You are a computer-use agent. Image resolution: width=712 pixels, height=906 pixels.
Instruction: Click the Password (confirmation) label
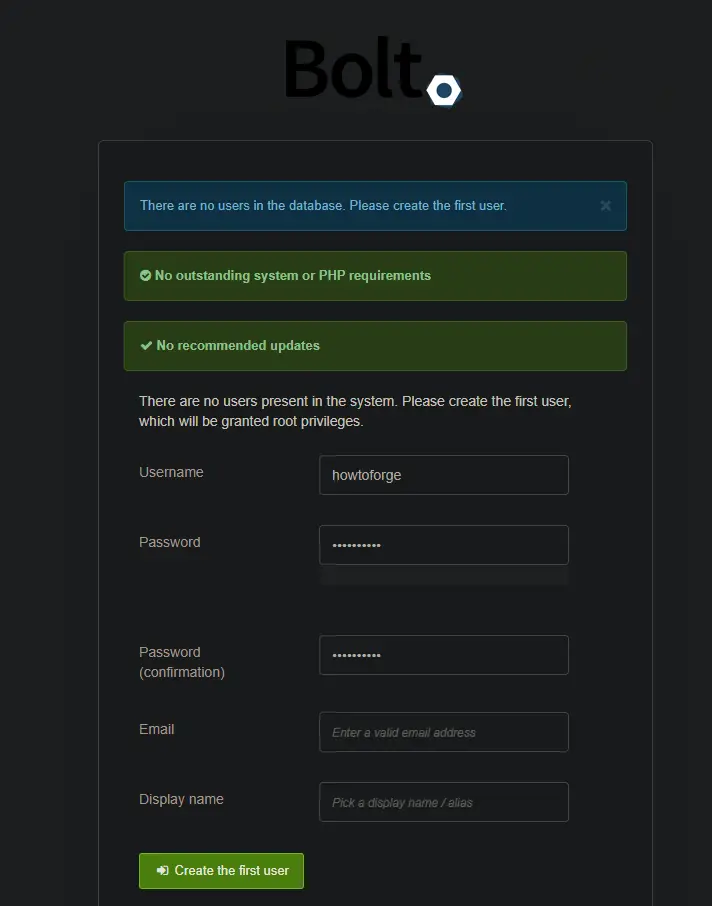[181, 662]
